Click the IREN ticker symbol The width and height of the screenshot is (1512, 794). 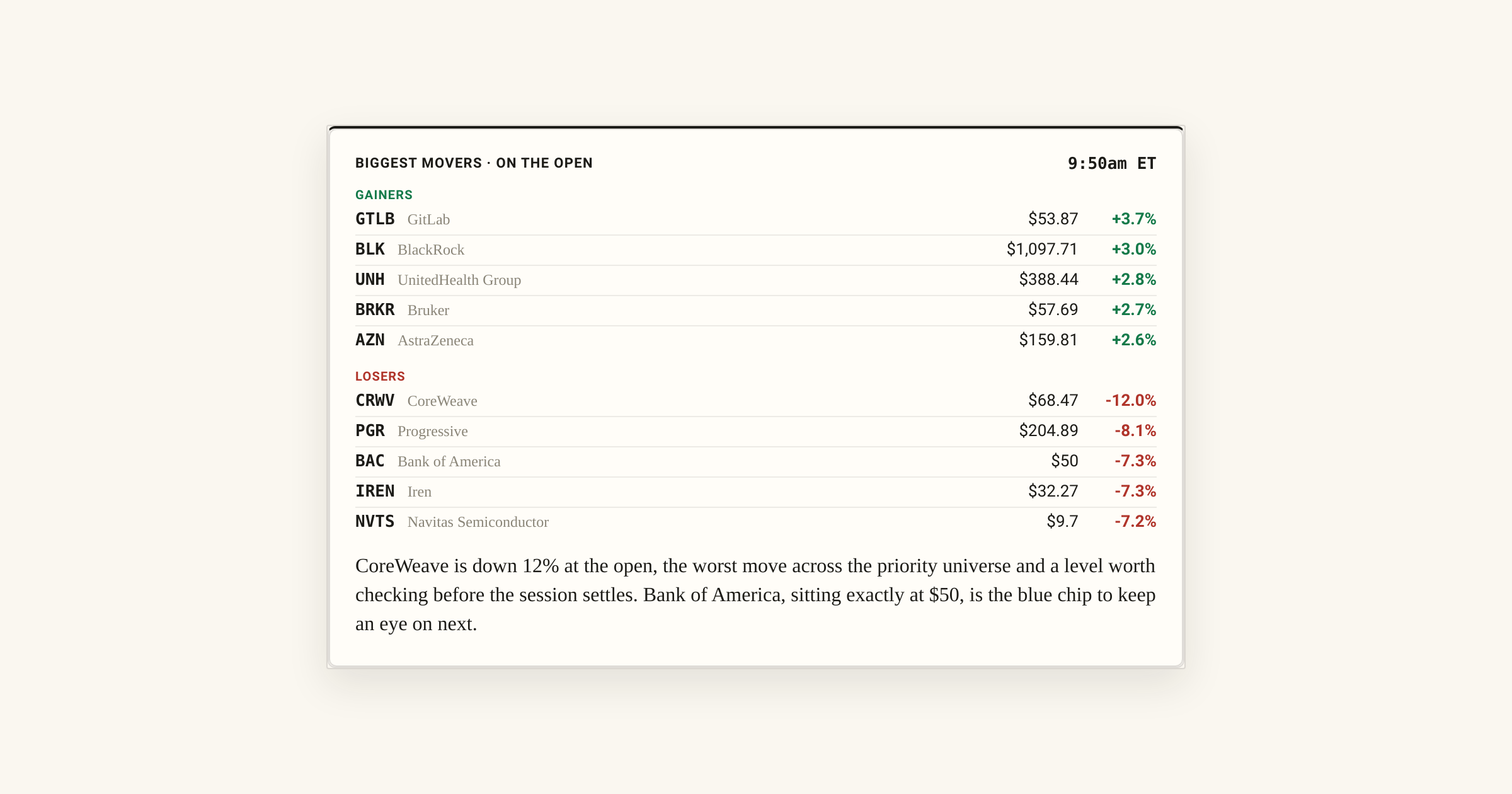tap(375, 491)
